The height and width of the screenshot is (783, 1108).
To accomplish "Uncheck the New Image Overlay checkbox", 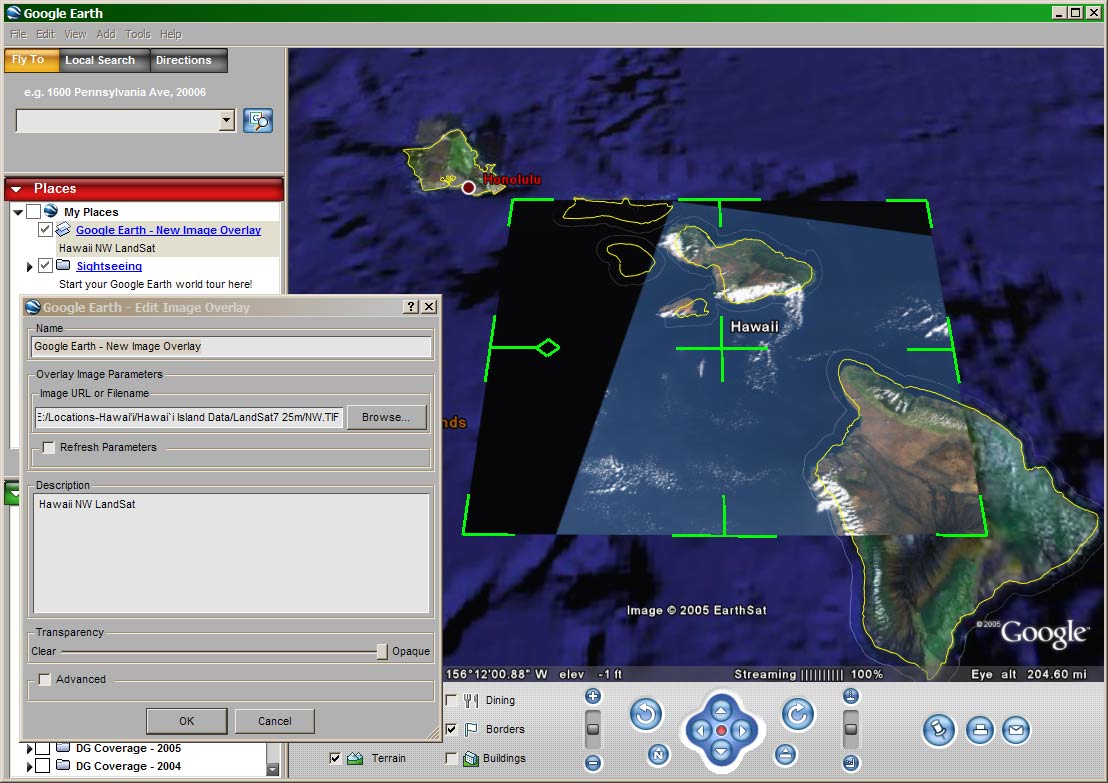I will (x=45, y=230).
